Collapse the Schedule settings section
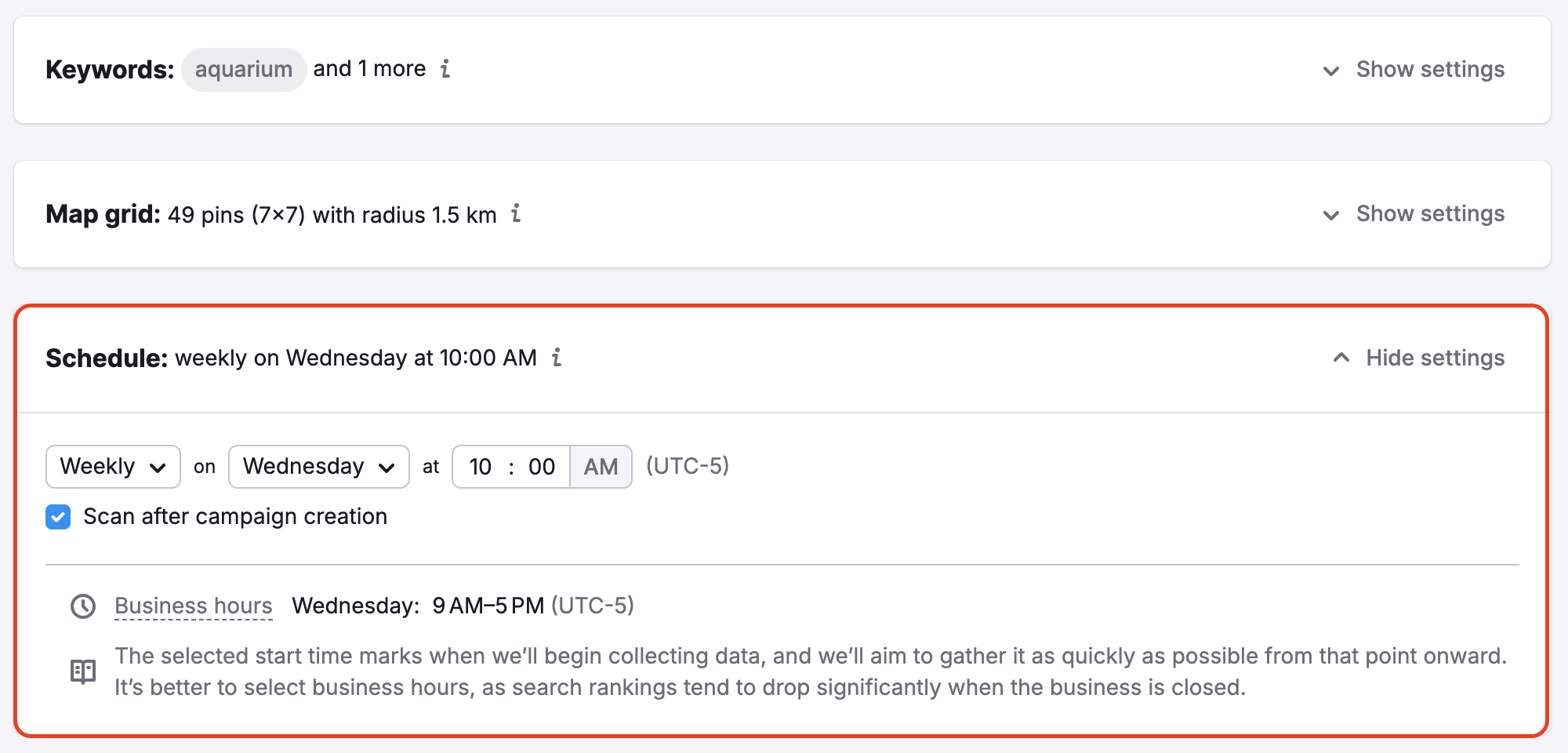This screenshot has width=1568, height=753. click(1436, 358)
